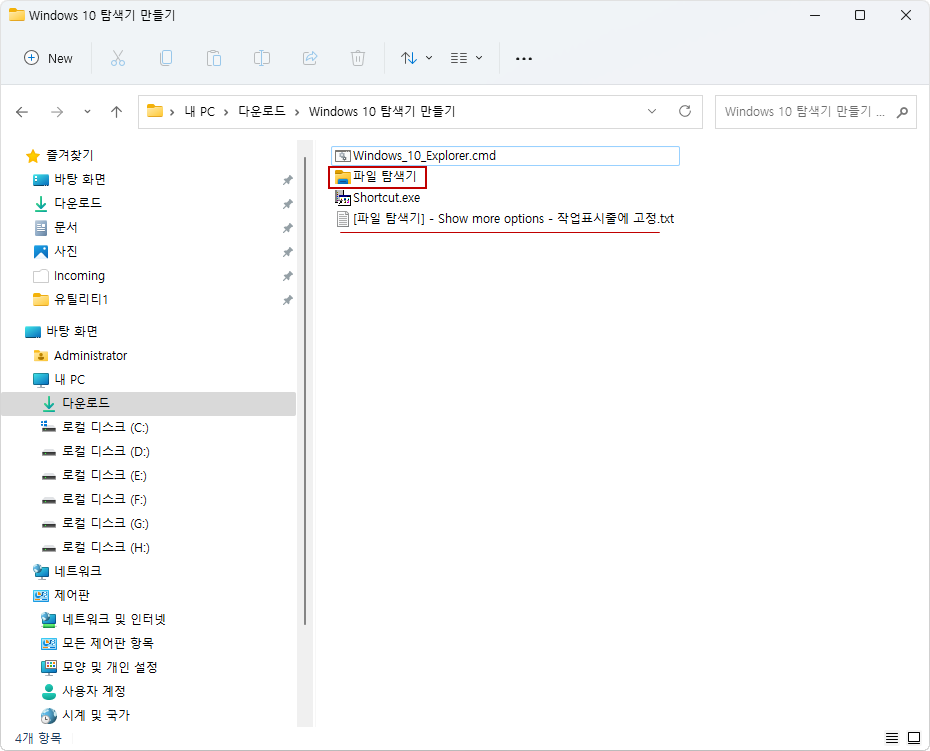Click Windows 10 탐색기 만들기 breadcrumb segment

point(382,112)
